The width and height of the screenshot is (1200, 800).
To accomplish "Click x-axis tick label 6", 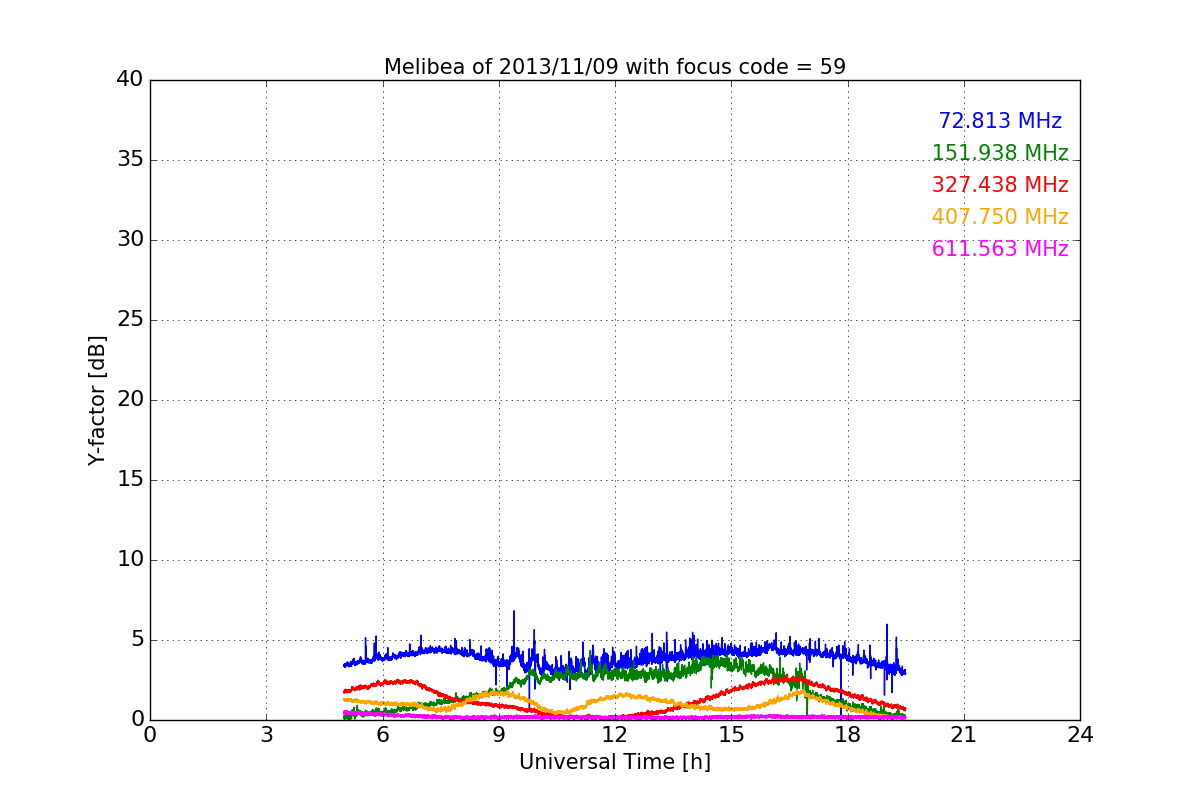I will point(382,735).
